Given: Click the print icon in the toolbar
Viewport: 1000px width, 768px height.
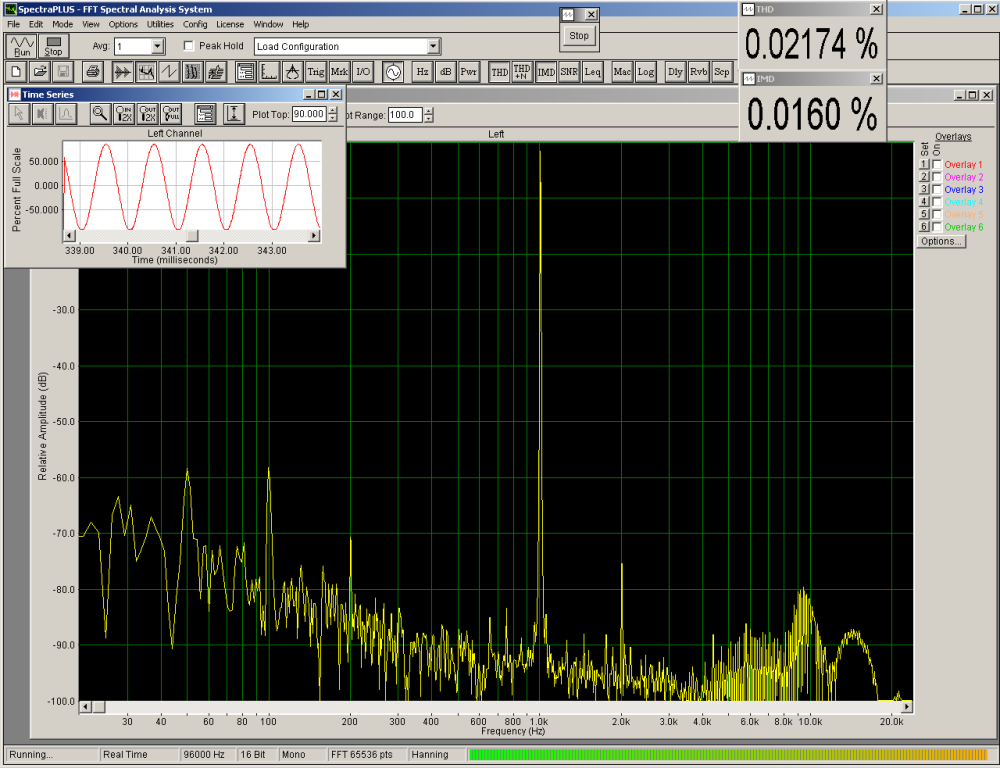Looking at the screenshot, I should click(x=93, y=71).
